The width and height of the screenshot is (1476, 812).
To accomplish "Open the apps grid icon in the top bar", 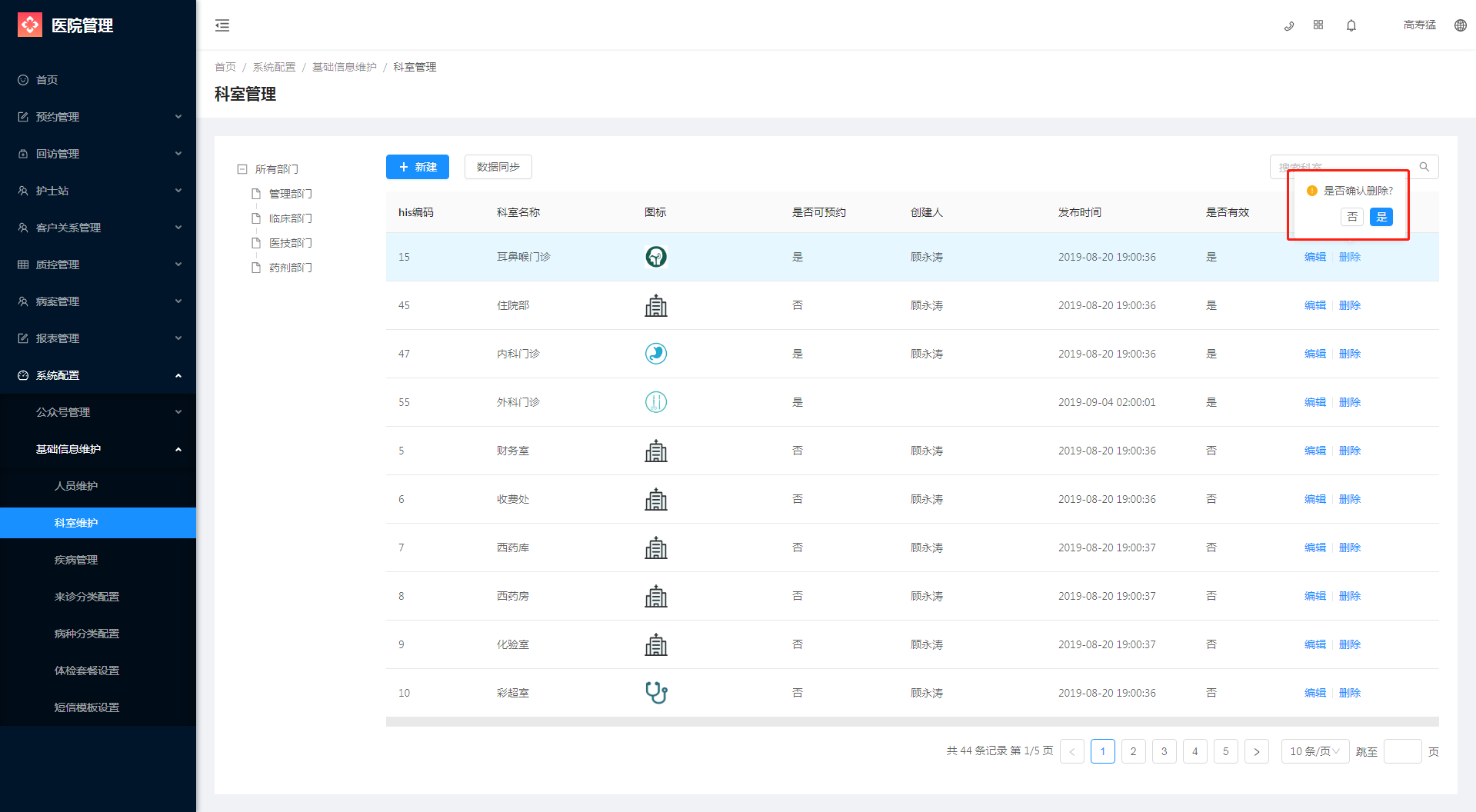I will point(1318,25).
